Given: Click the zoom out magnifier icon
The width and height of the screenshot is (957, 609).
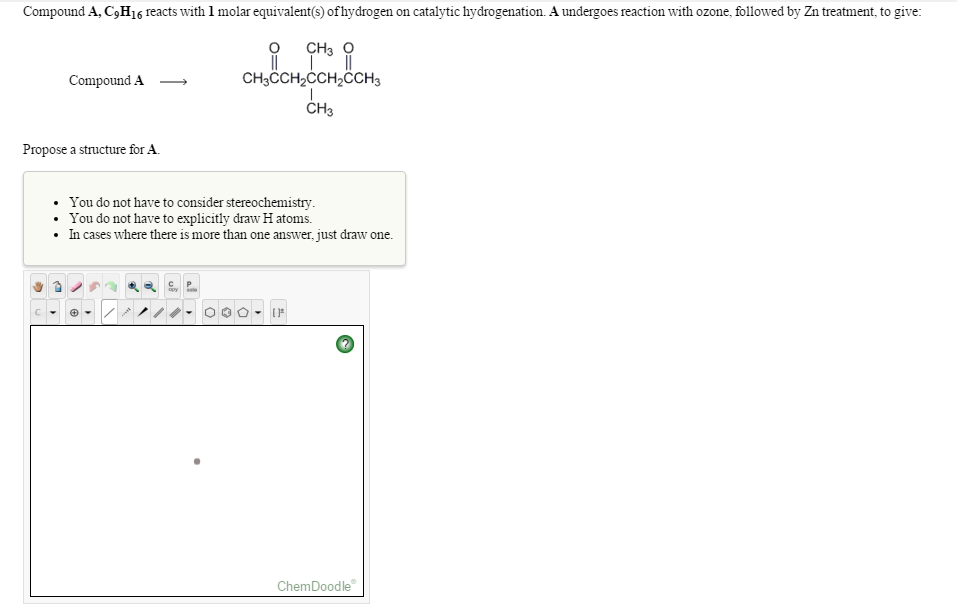Looking at the screenshot, I should click(149, 286).
